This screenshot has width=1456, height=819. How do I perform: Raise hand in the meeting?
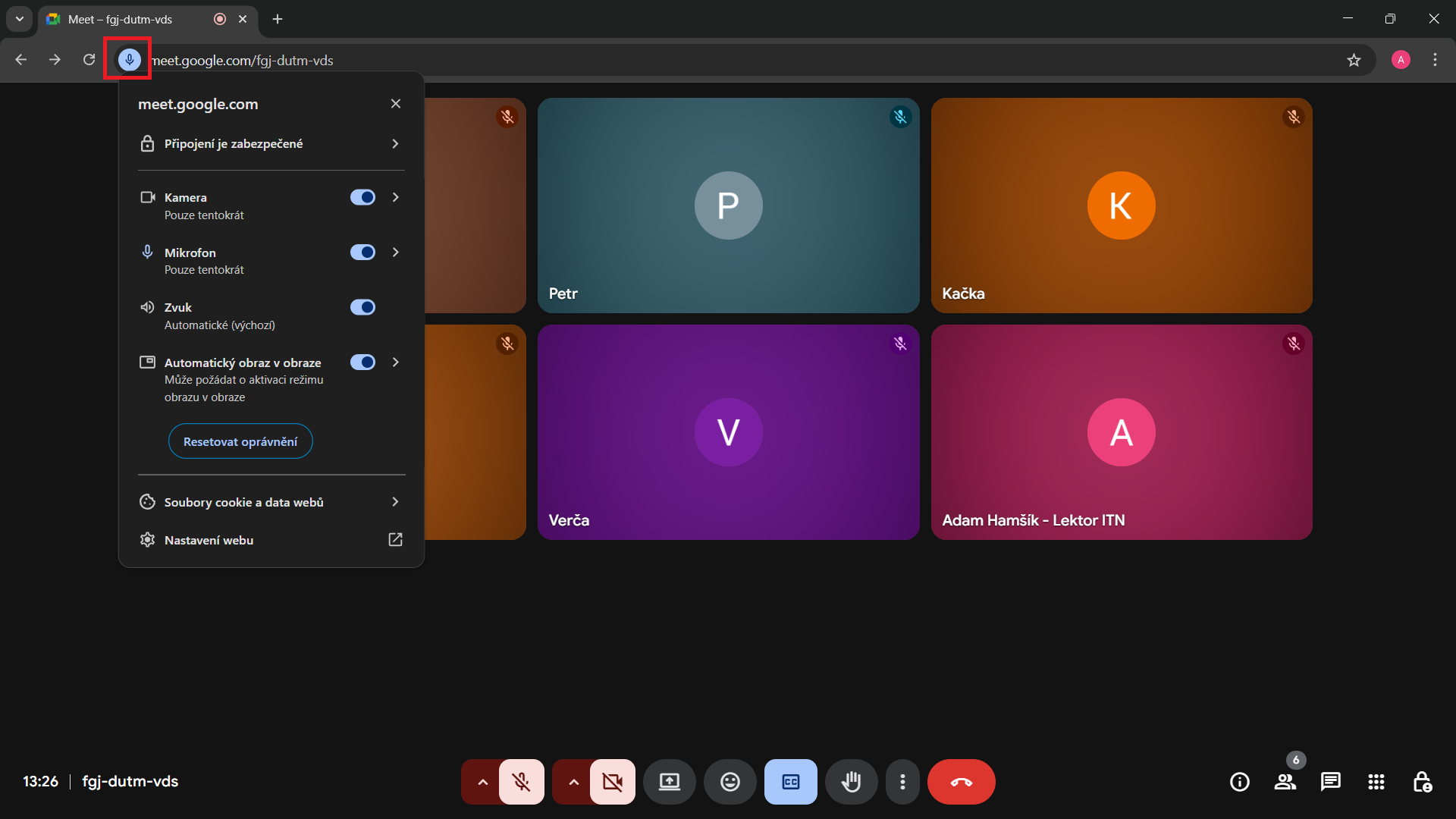click(851, 782)
